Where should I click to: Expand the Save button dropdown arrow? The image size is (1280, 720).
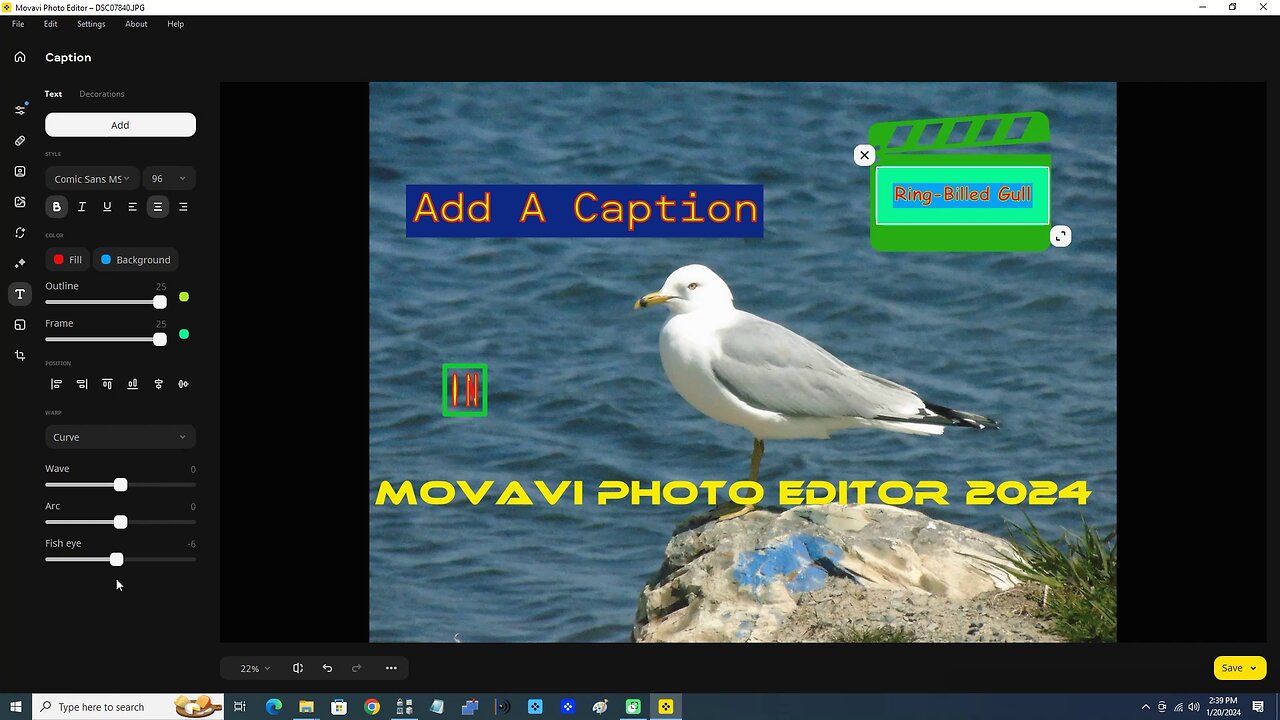click(1253, 668)
